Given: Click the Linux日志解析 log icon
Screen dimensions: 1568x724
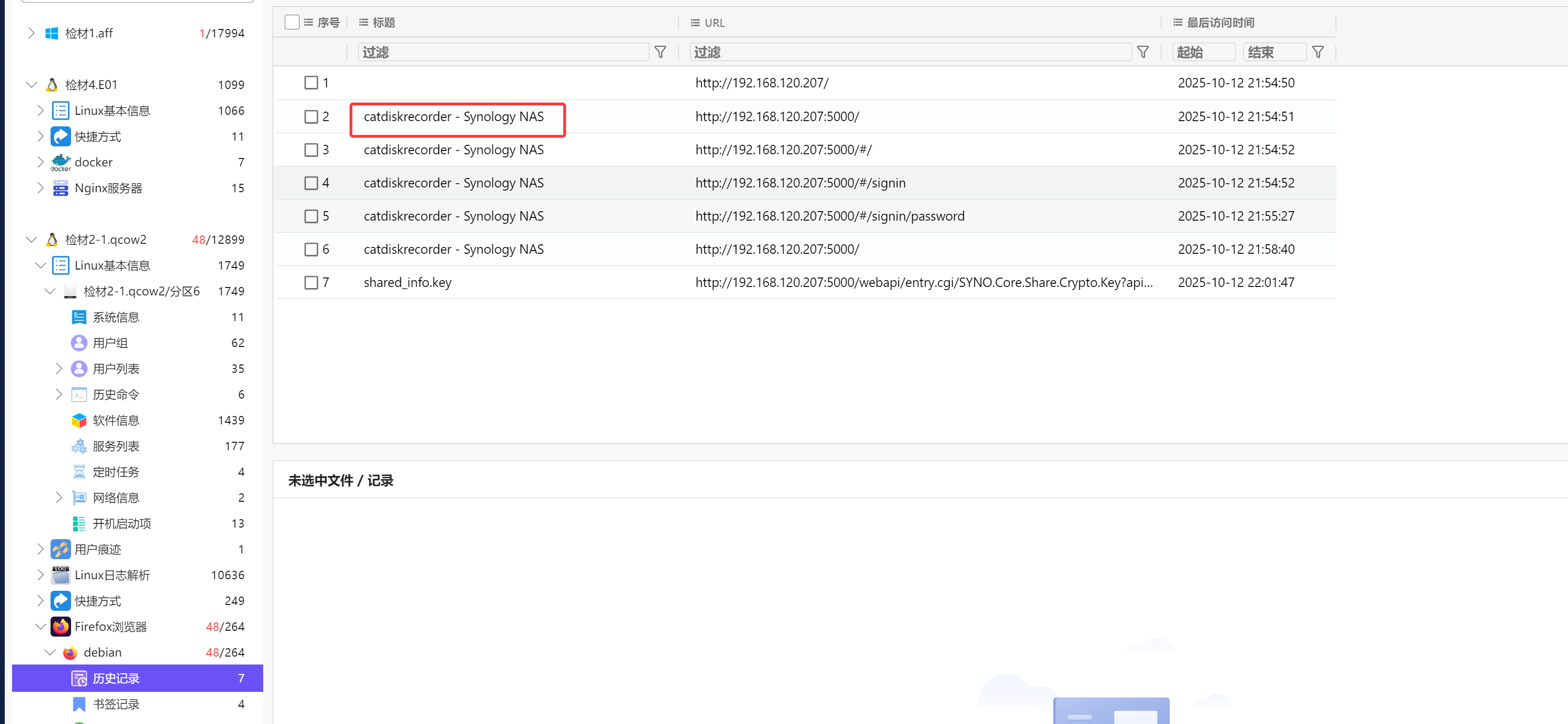Looking at the screenshot, I should [x=60, y=575].
